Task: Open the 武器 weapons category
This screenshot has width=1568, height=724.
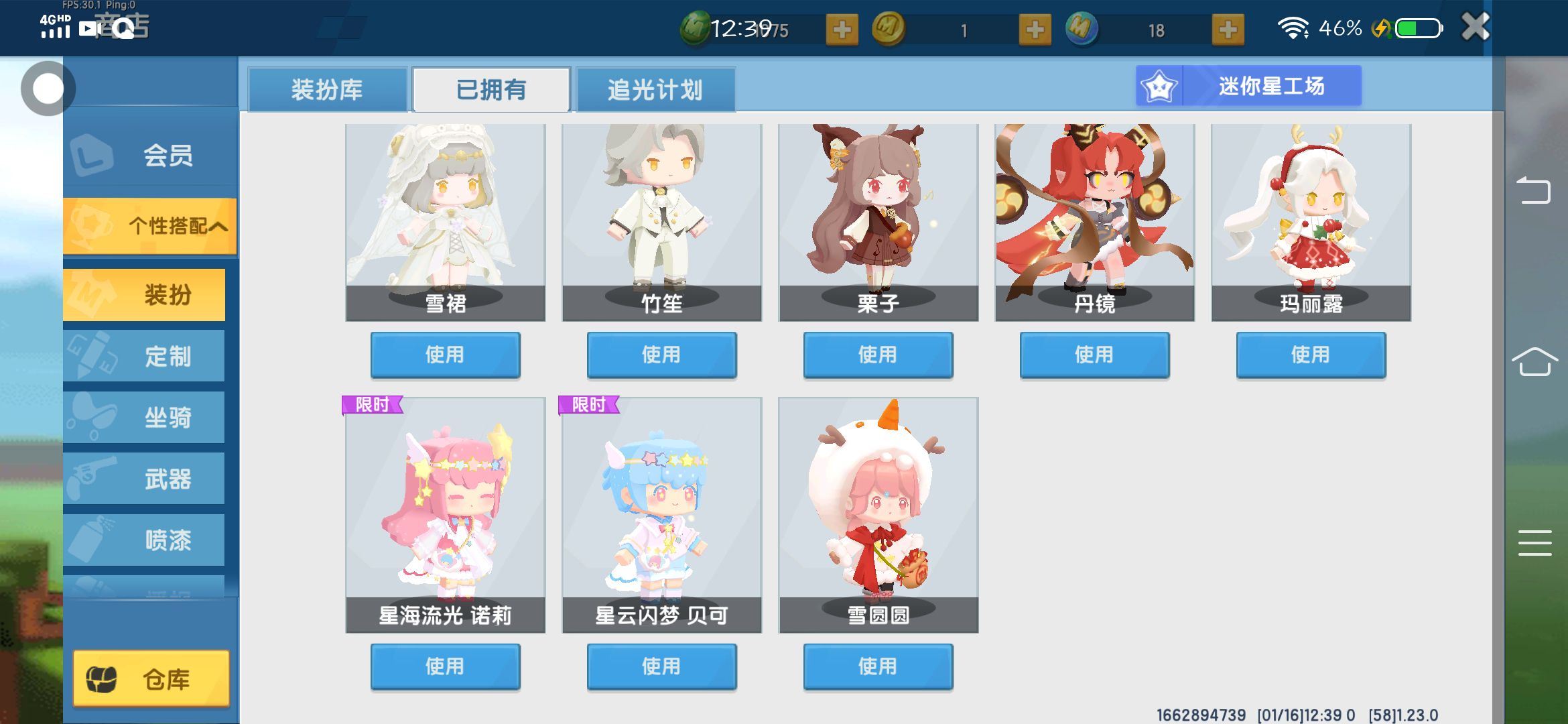Action: (144, 479)
